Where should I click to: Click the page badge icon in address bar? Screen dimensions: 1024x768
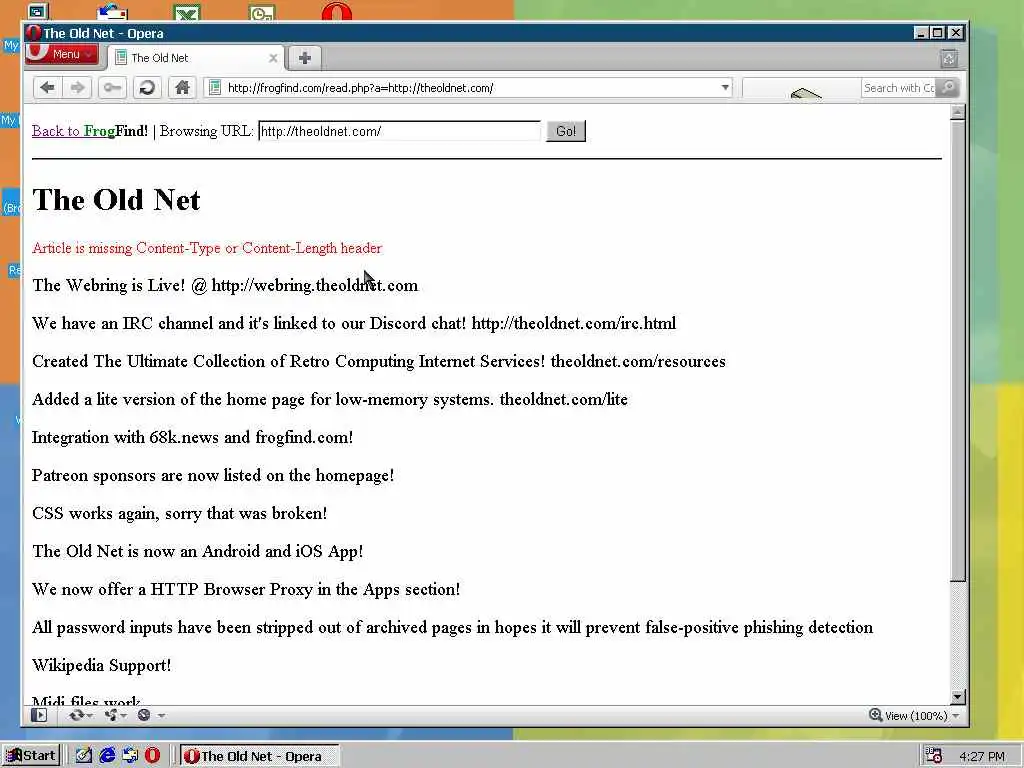pyautogui.click(x=215, y=88)
